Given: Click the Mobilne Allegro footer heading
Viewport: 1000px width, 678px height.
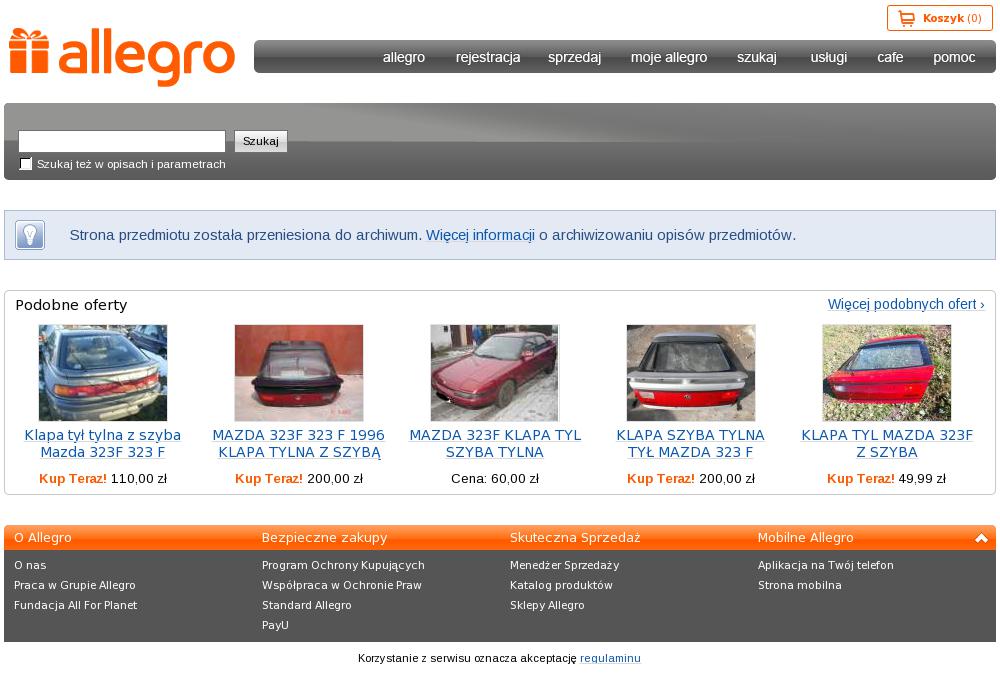Looking at the screenshot, I should pos(805,538).
